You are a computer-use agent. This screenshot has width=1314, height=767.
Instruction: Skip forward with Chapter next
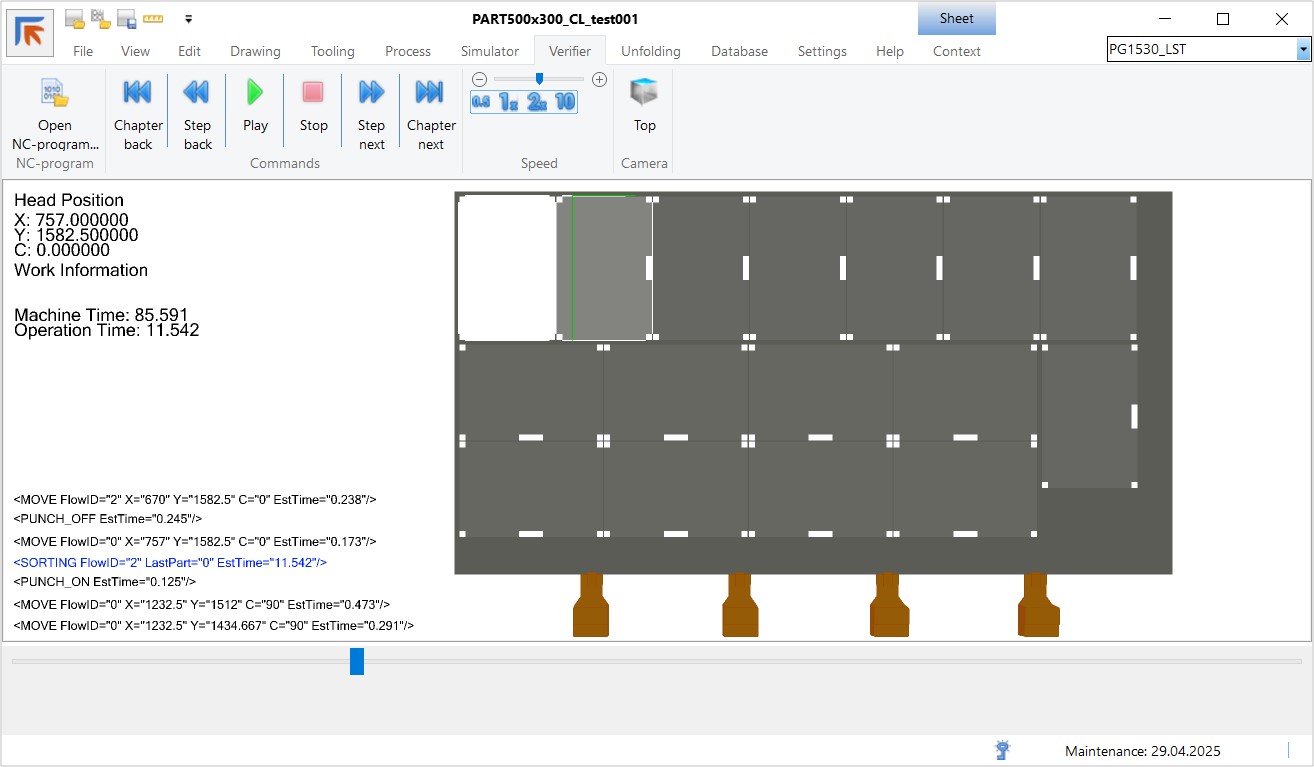[430, 94]
